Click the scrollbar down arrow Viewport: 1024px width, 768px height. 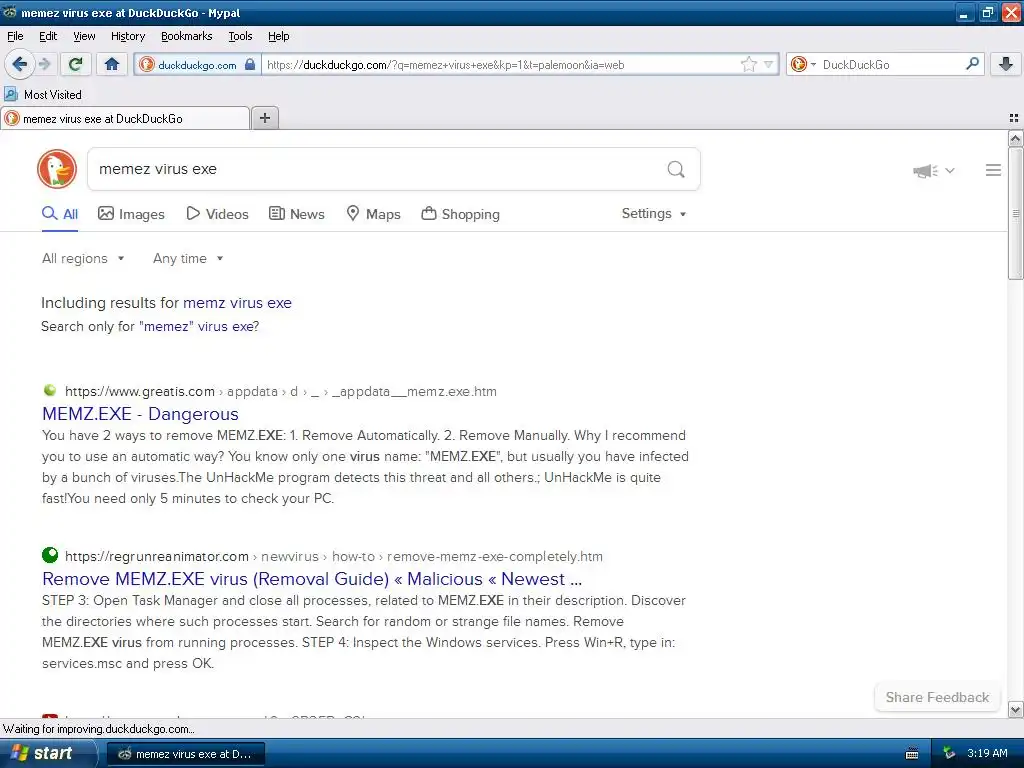pos(1015,710)
